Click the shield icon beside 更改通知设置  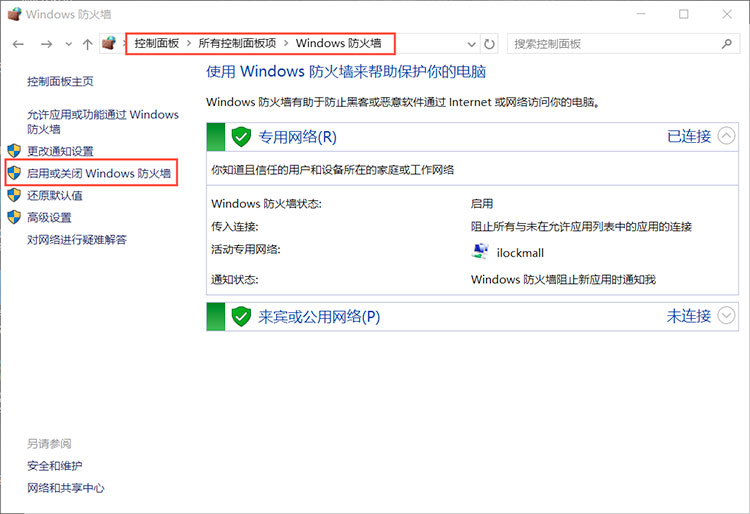(14, 151)
